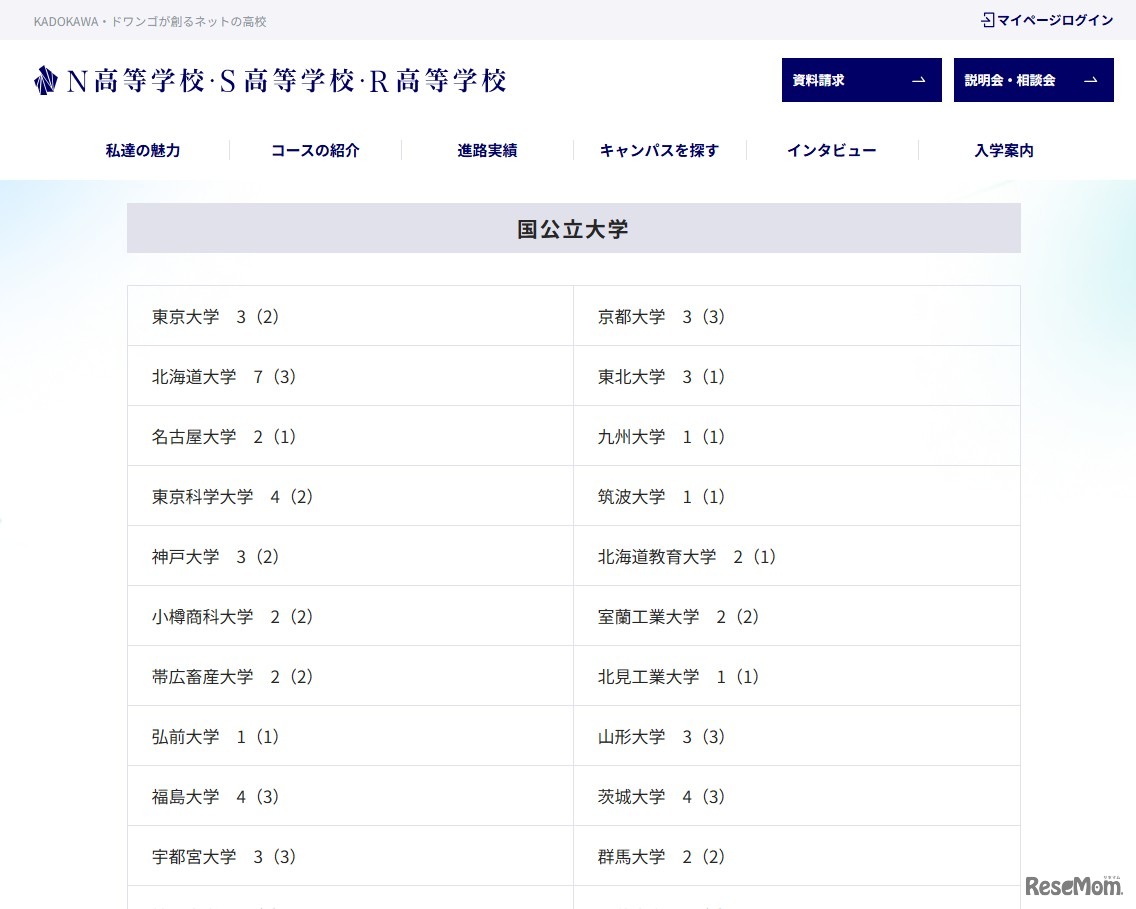The height and width of the screenshot is (909, 1136).
Task: Click the N高等学校 school logo icon
Action: point(45,80)
